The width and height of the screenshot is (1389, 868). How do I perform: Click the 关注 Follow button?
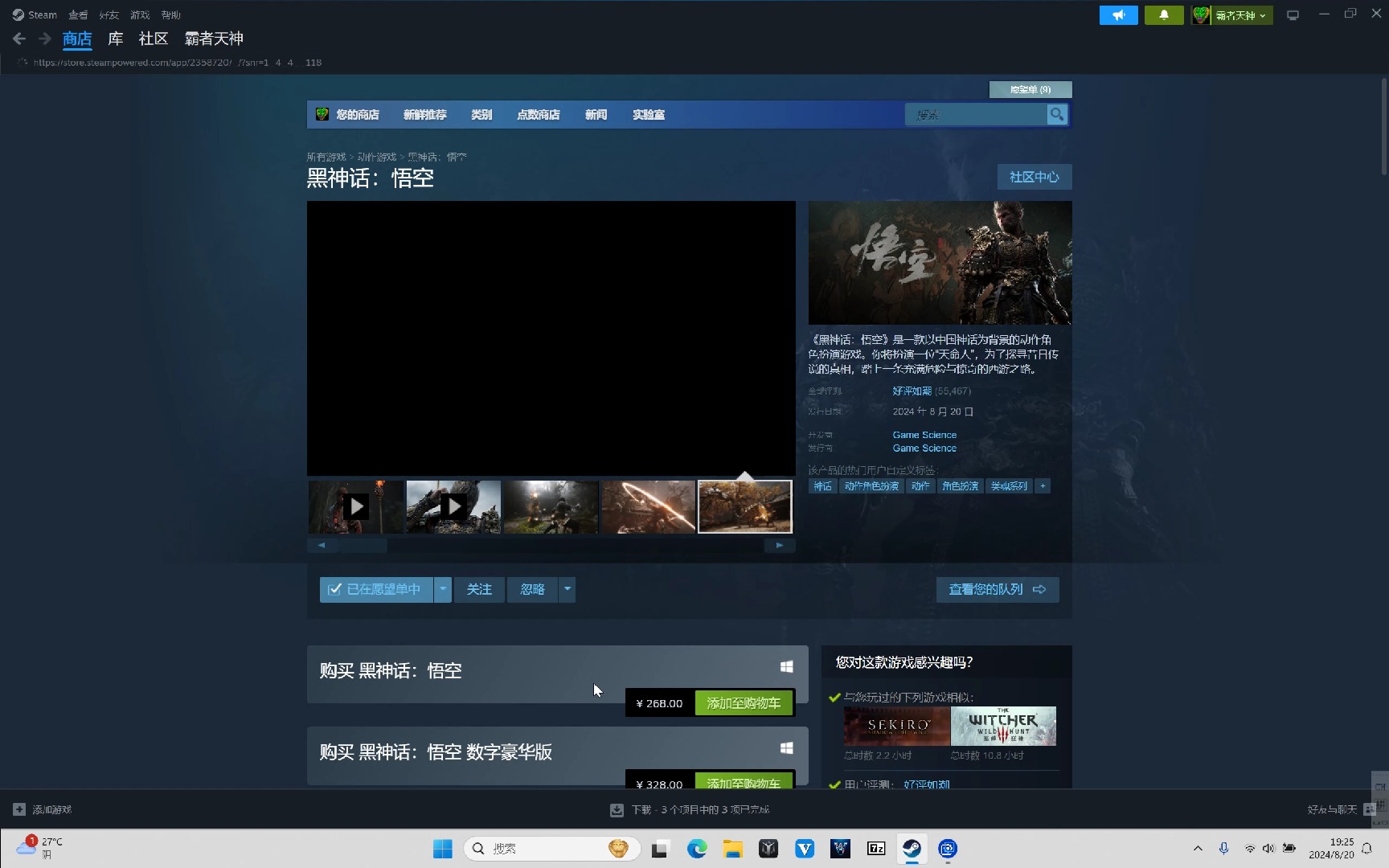[479, 589]
